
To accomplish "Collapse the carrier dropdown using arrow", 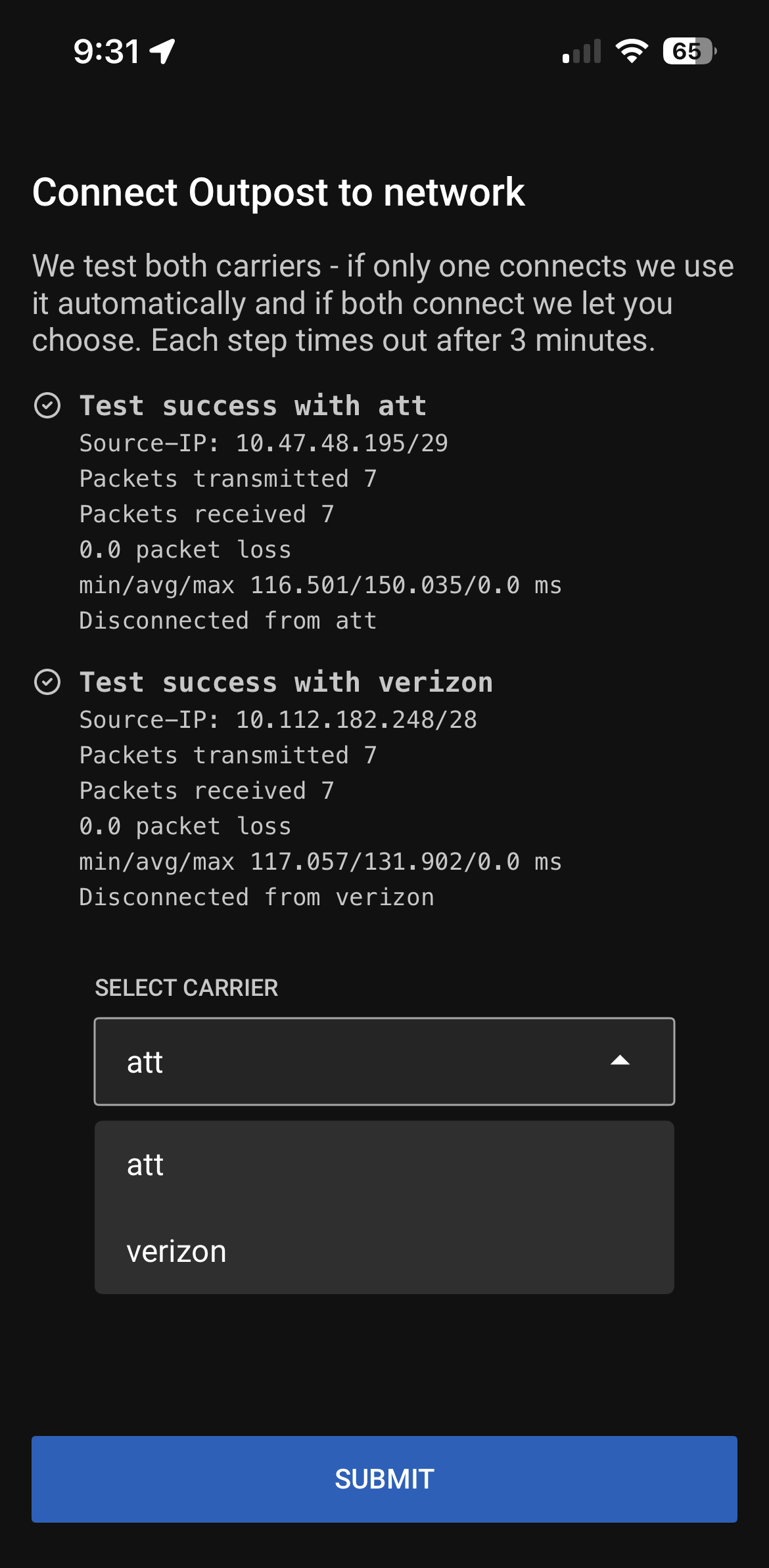I will click(620, 1061).
